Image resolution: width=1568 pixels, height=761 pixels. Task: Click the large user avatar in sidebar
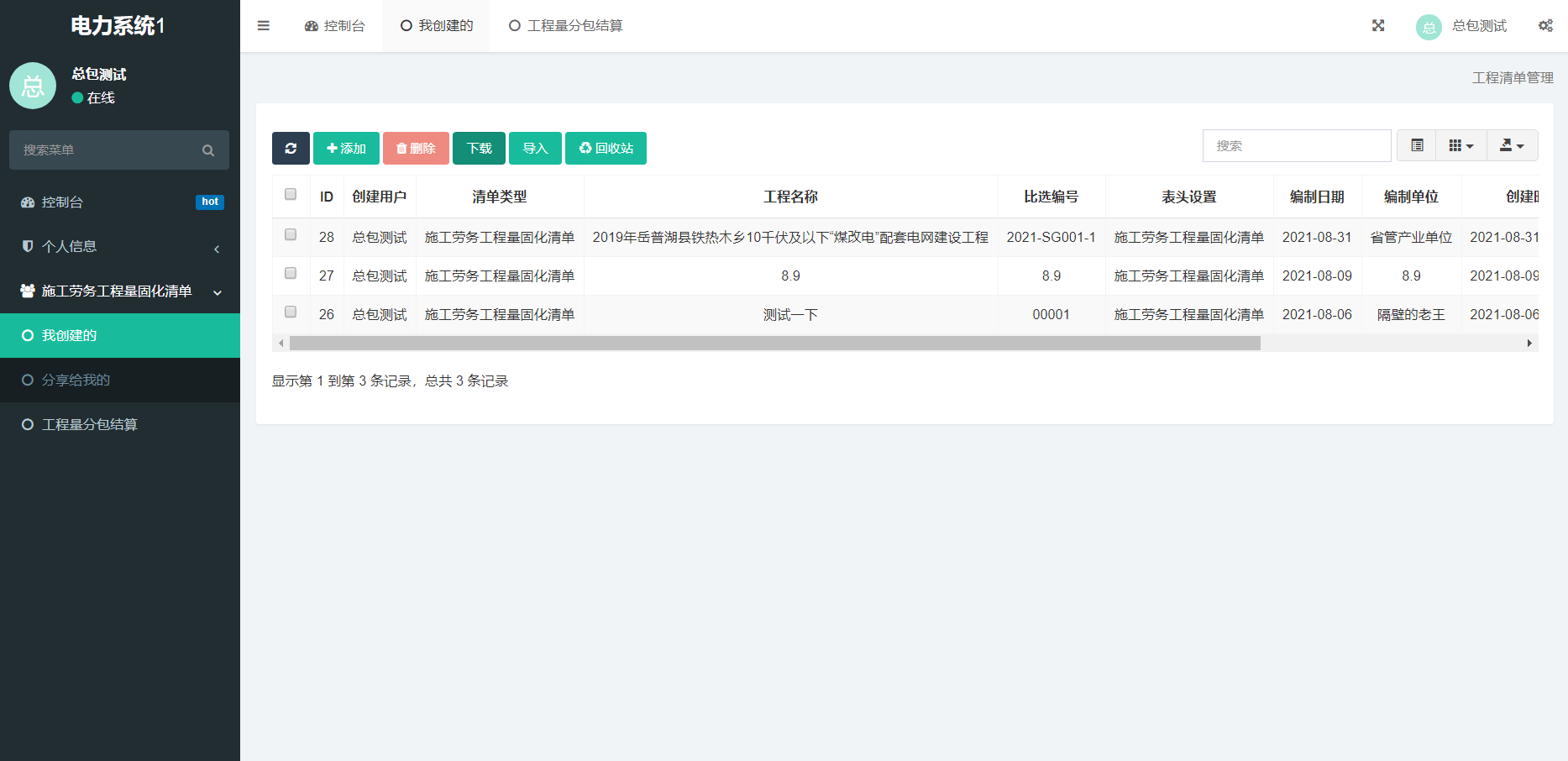33,86
